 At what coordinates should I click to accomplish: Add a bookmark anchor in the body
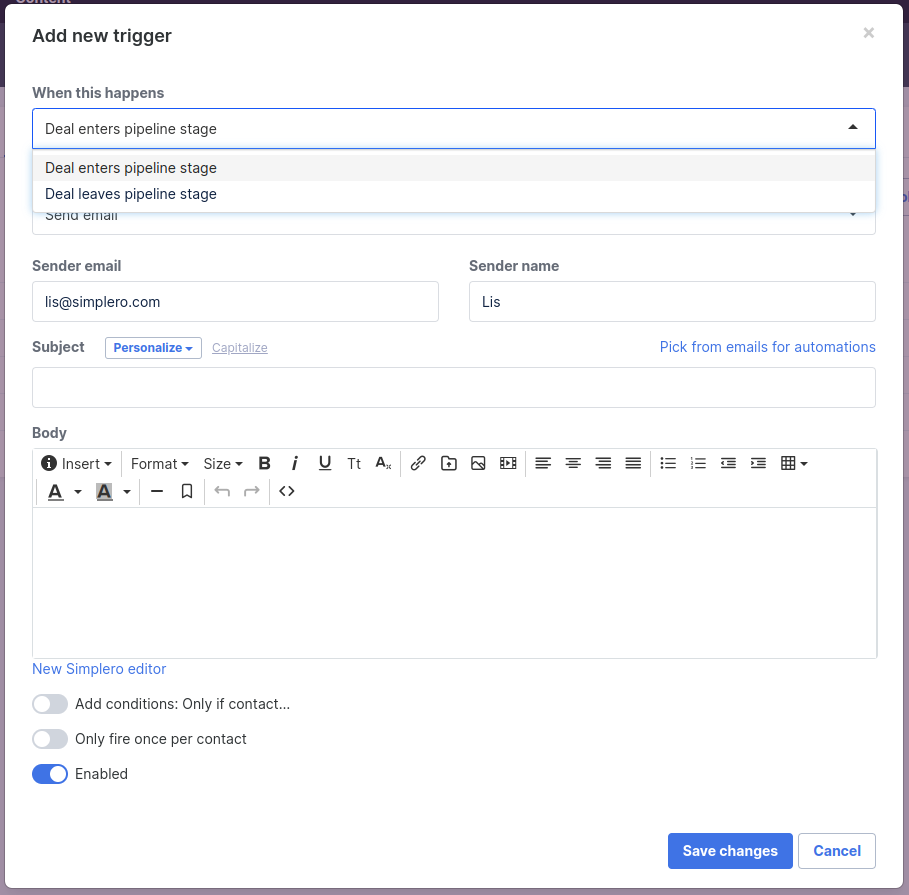pyautogui.click(x=187, y=492)
